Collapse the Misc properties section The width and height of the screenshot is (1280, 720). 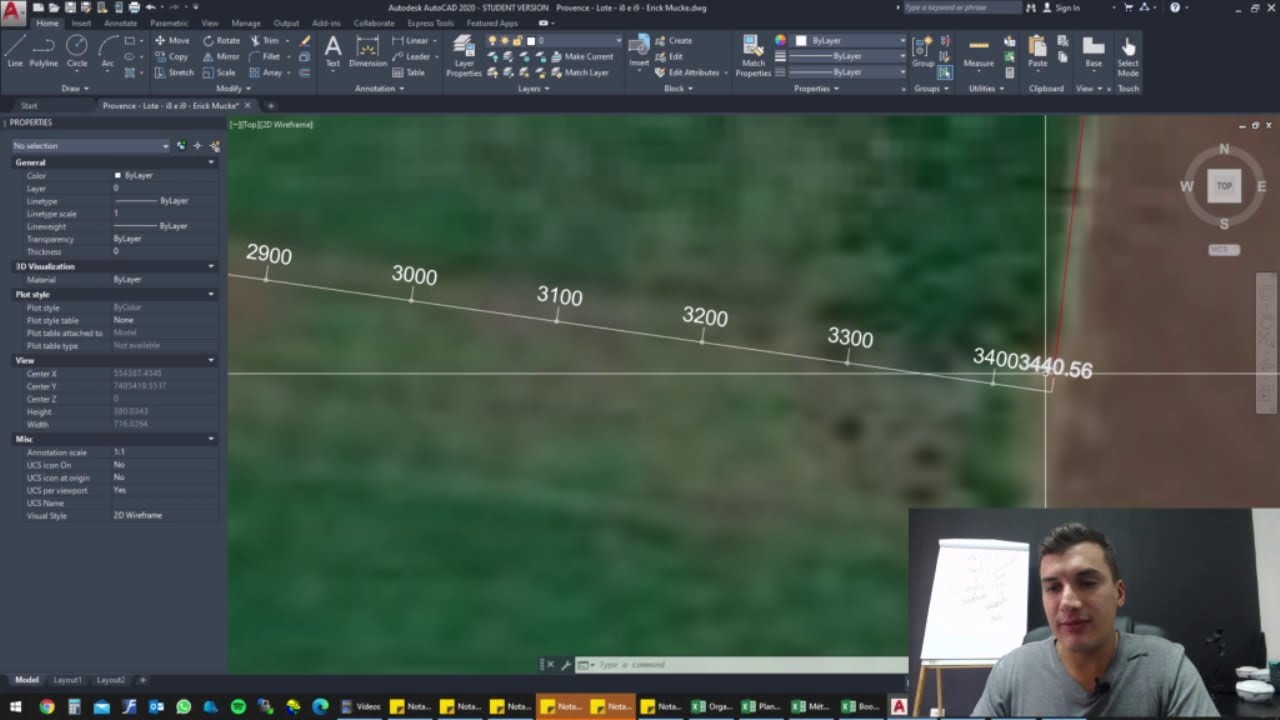[x=211, y=439]
